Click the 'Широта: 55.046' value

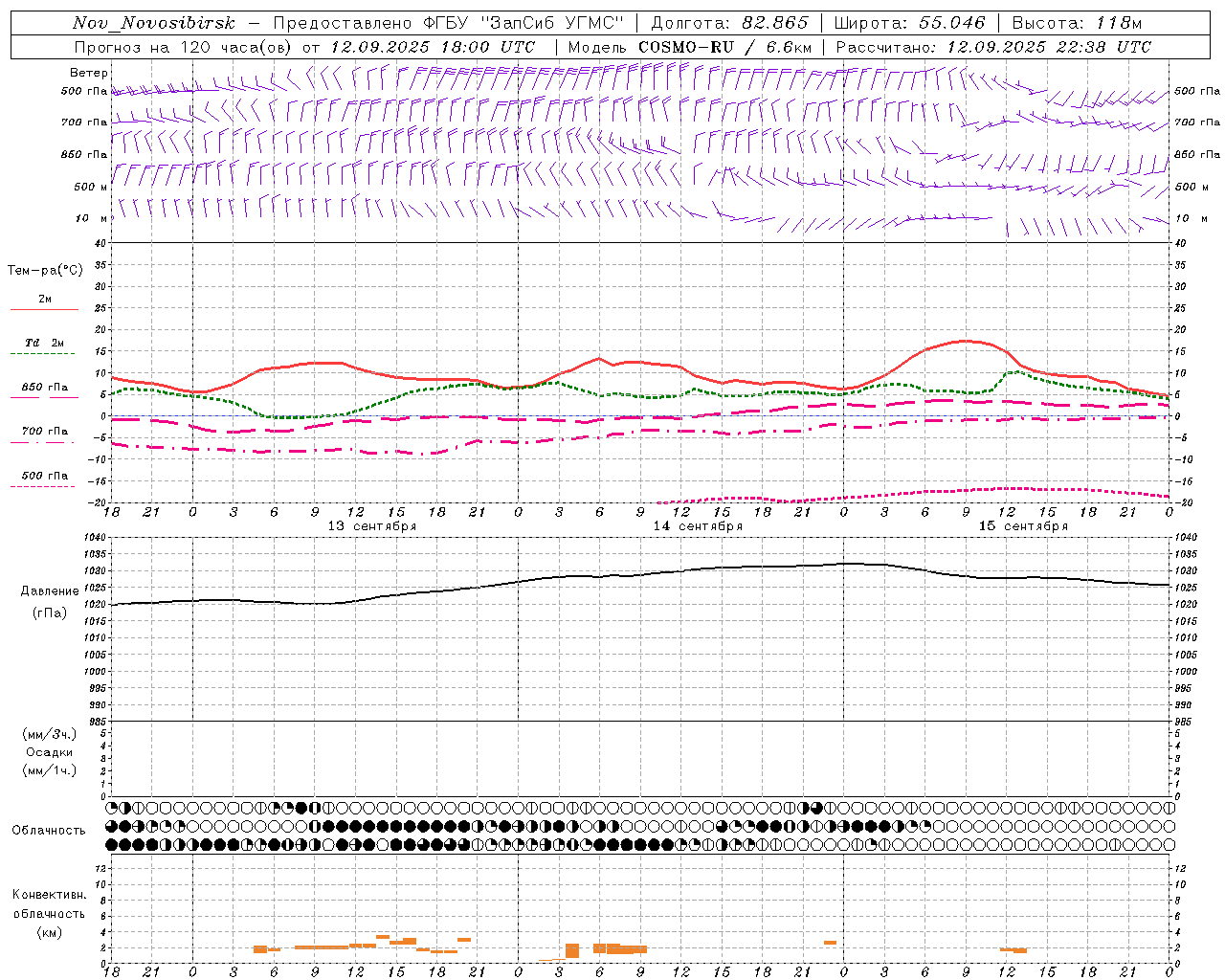(911, 23)
